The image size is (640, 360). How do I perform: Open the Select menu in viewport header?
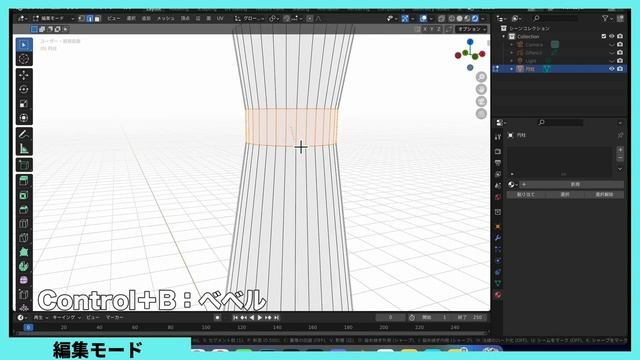pos(131,18)
